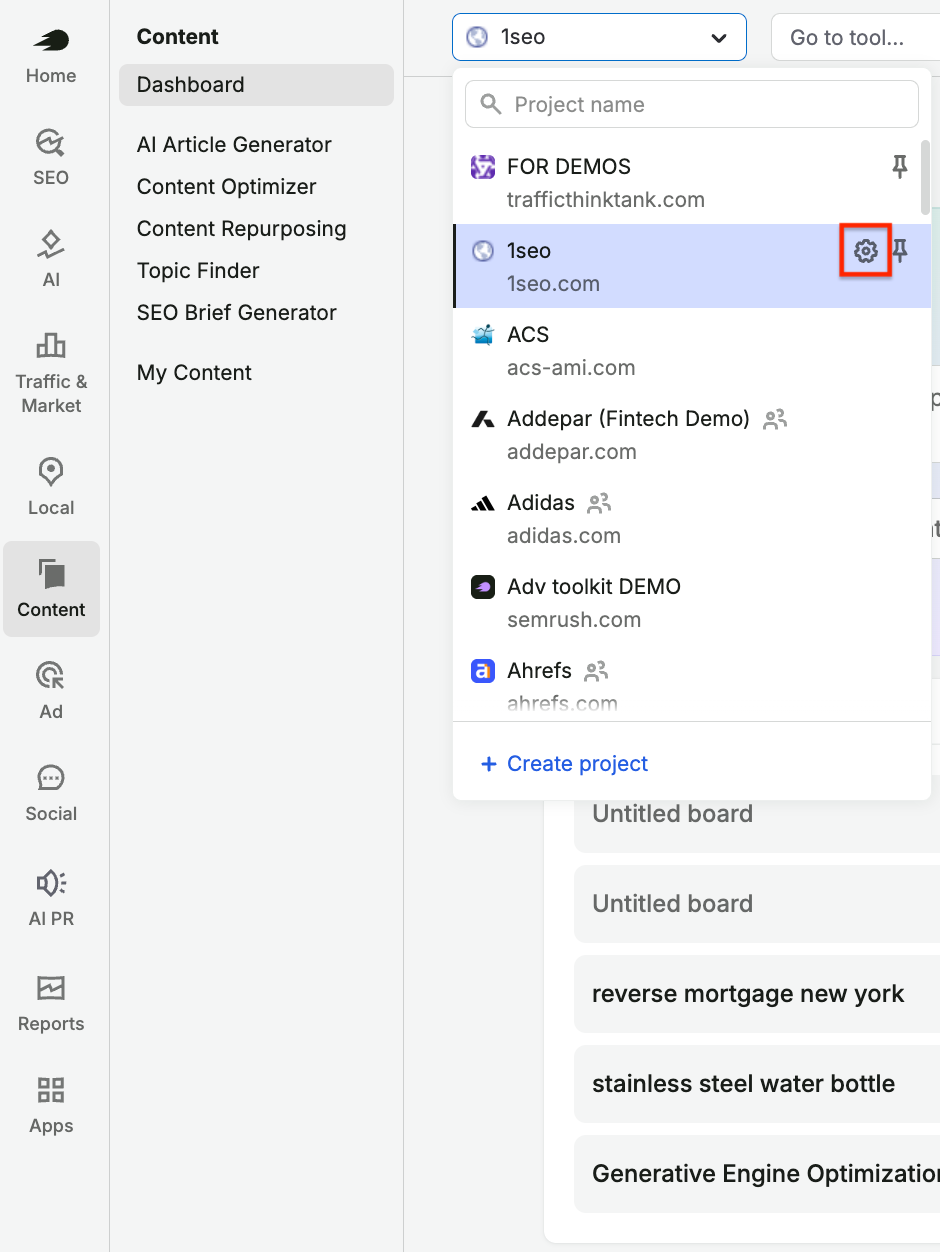The height and width of the screenshot is (1252, 940).
Task: Open My Content page
Action: (194, 373)
